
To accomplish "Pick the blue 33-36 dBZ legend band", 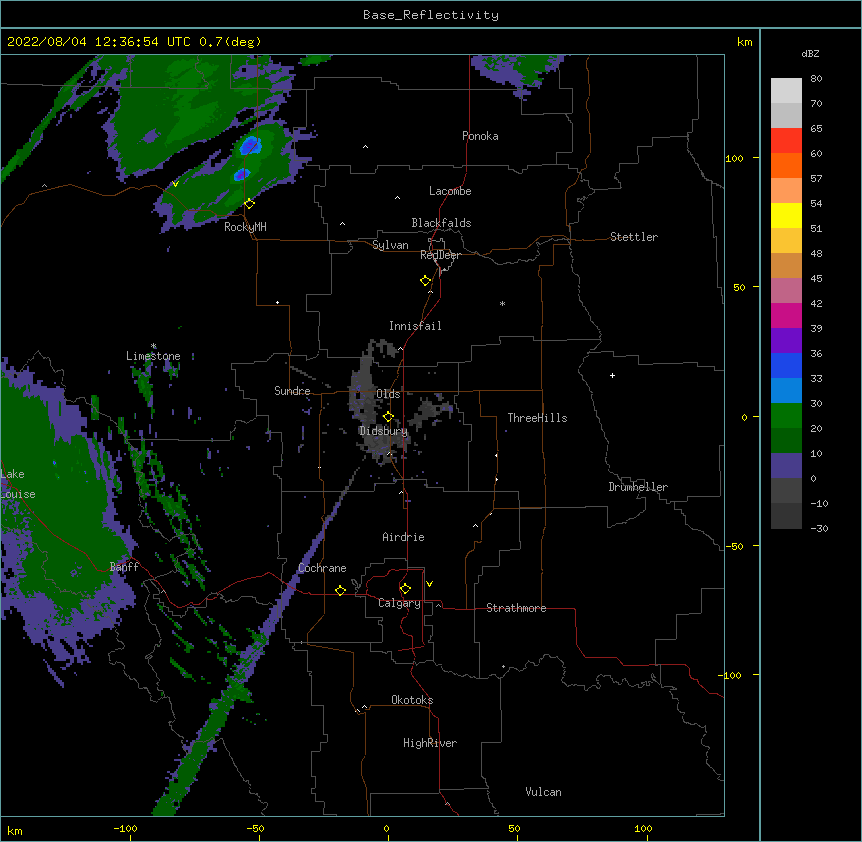I will [786, 365].
